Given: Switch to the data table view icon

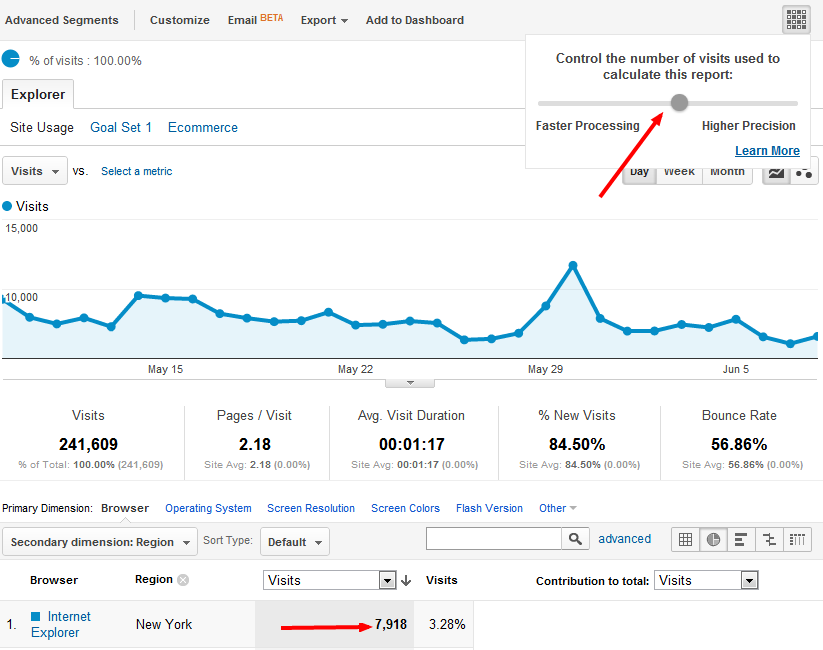Looking at the screenshot, I should coord(685,539).
